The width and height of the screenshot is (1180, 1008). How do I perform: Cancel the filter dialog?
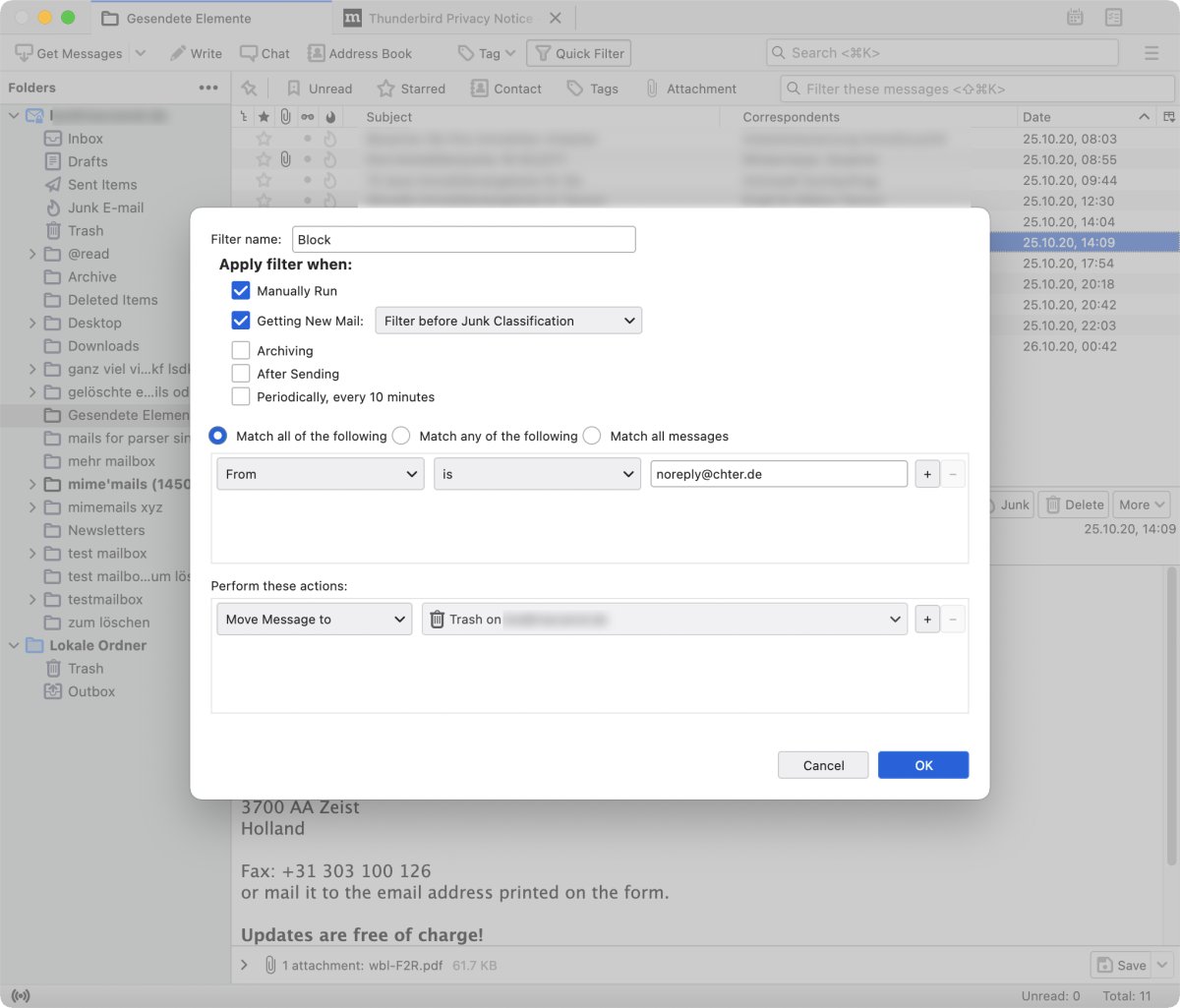[x=823, y=765]
